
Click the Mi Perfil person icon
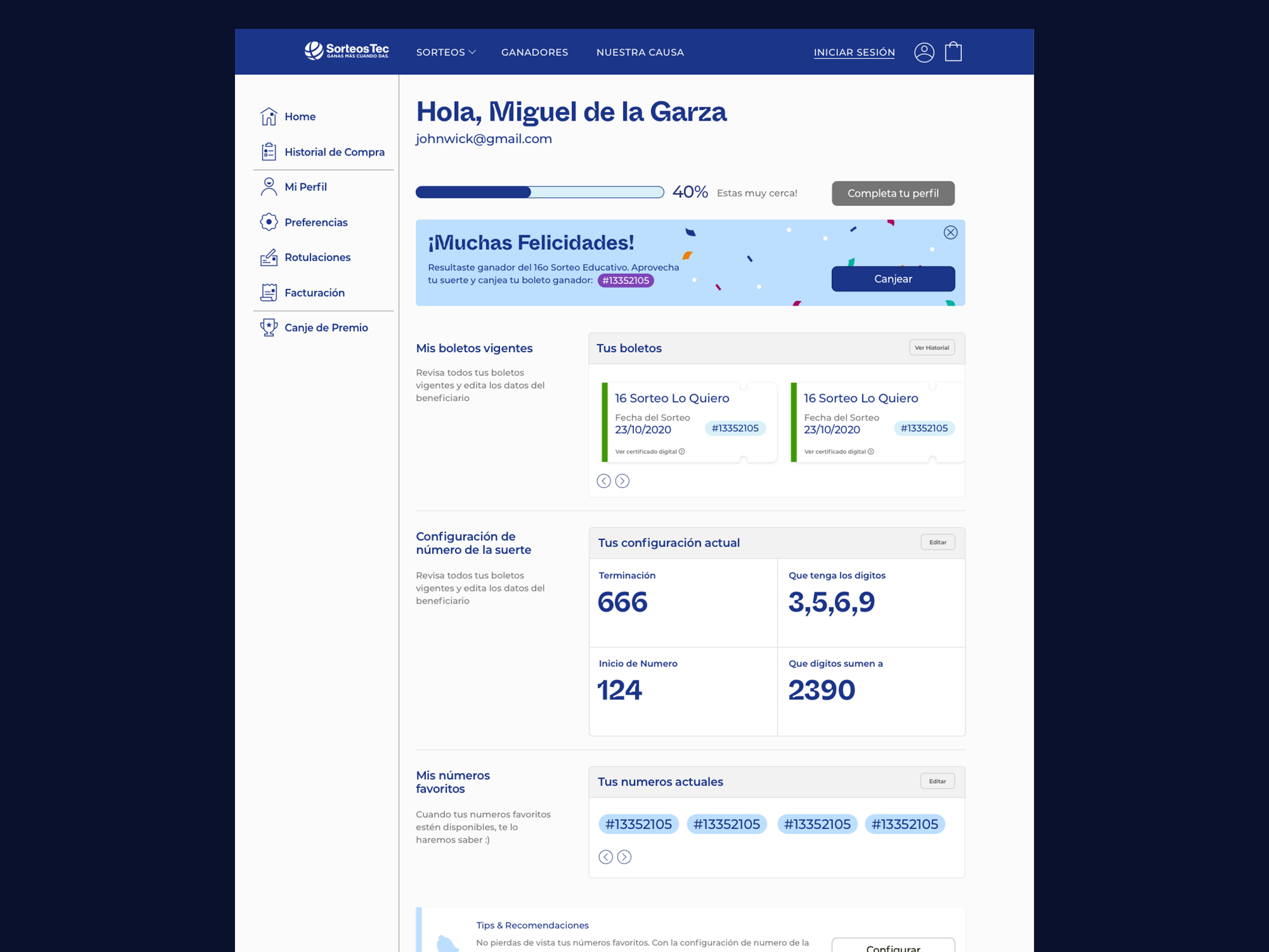[x=268, y=187]
